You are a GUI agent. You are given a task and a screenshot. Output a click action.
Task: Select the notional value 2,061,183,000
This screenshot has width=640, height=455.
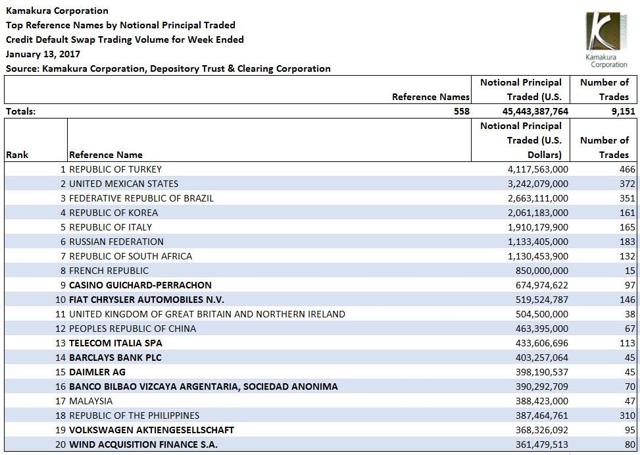[538, 213]
